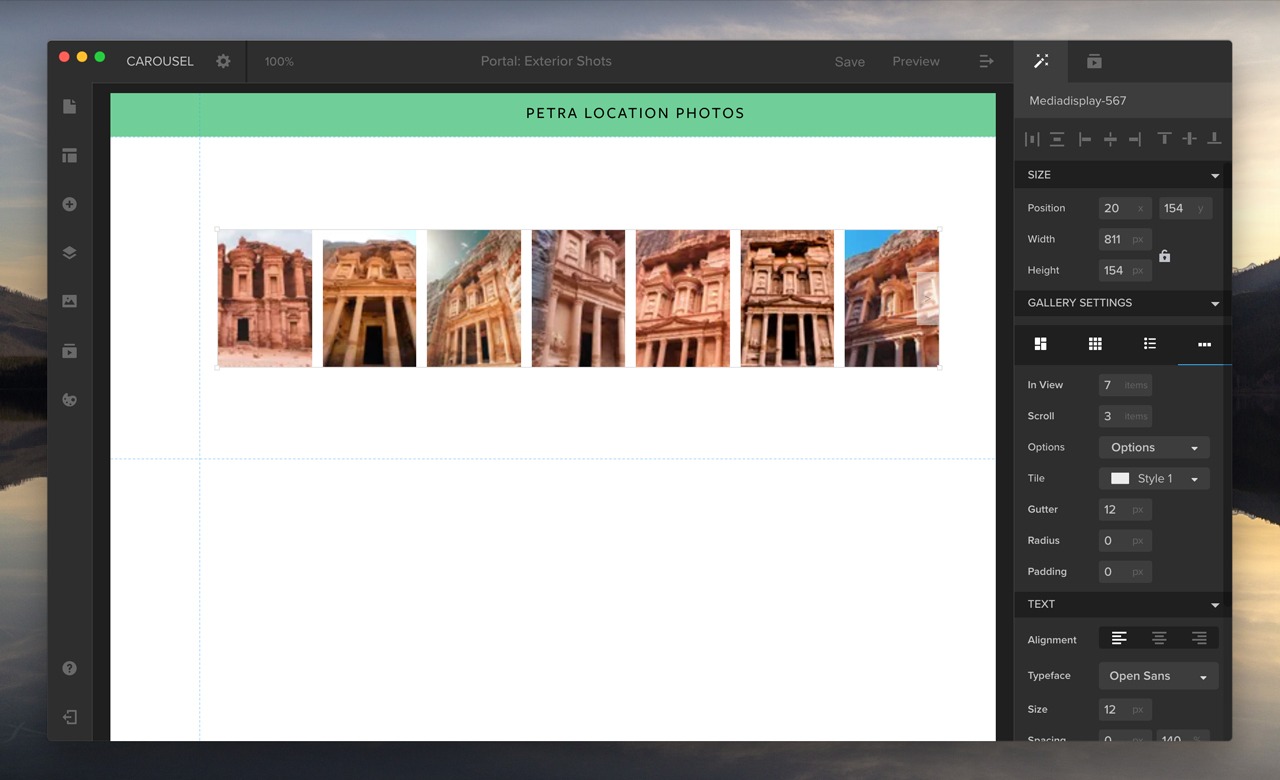
Task: Open the Help question mark icon
Action: (x=69, y=668)
